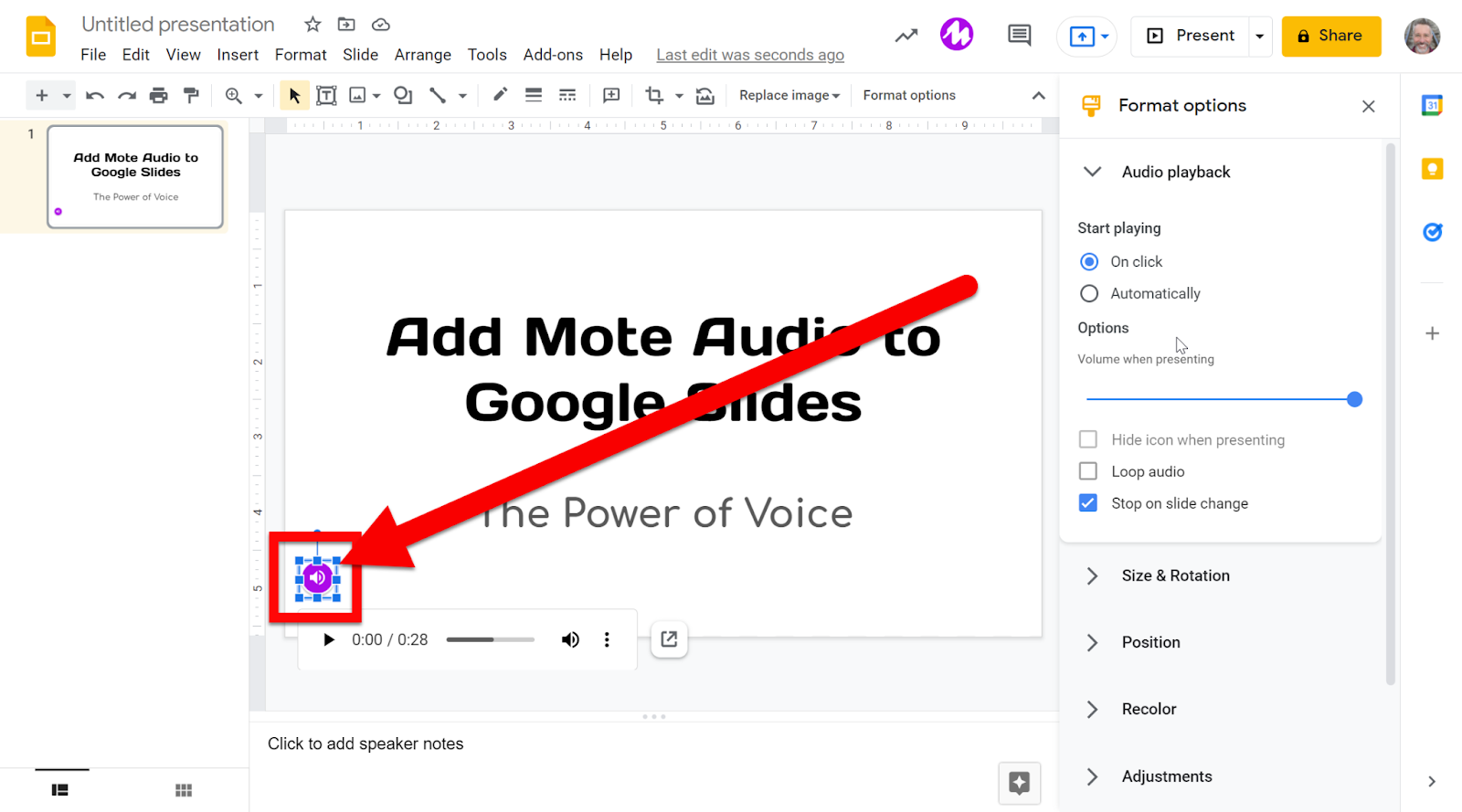This screenshot has height=812, width=1462.
Task: Select On click radio button
Action: (1089, 262)
